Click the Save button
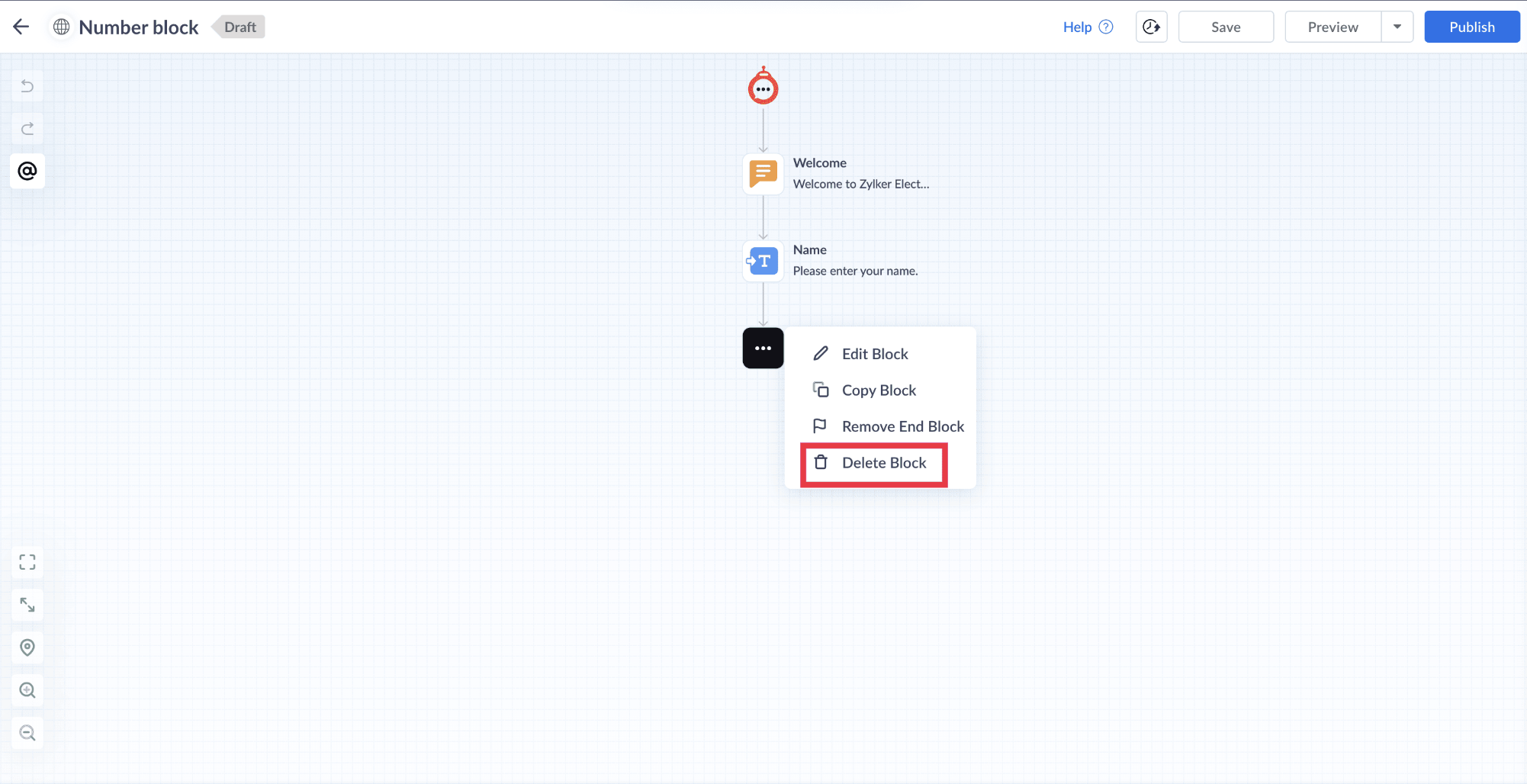This screenshot has width=1527, height=784. 1226,27
